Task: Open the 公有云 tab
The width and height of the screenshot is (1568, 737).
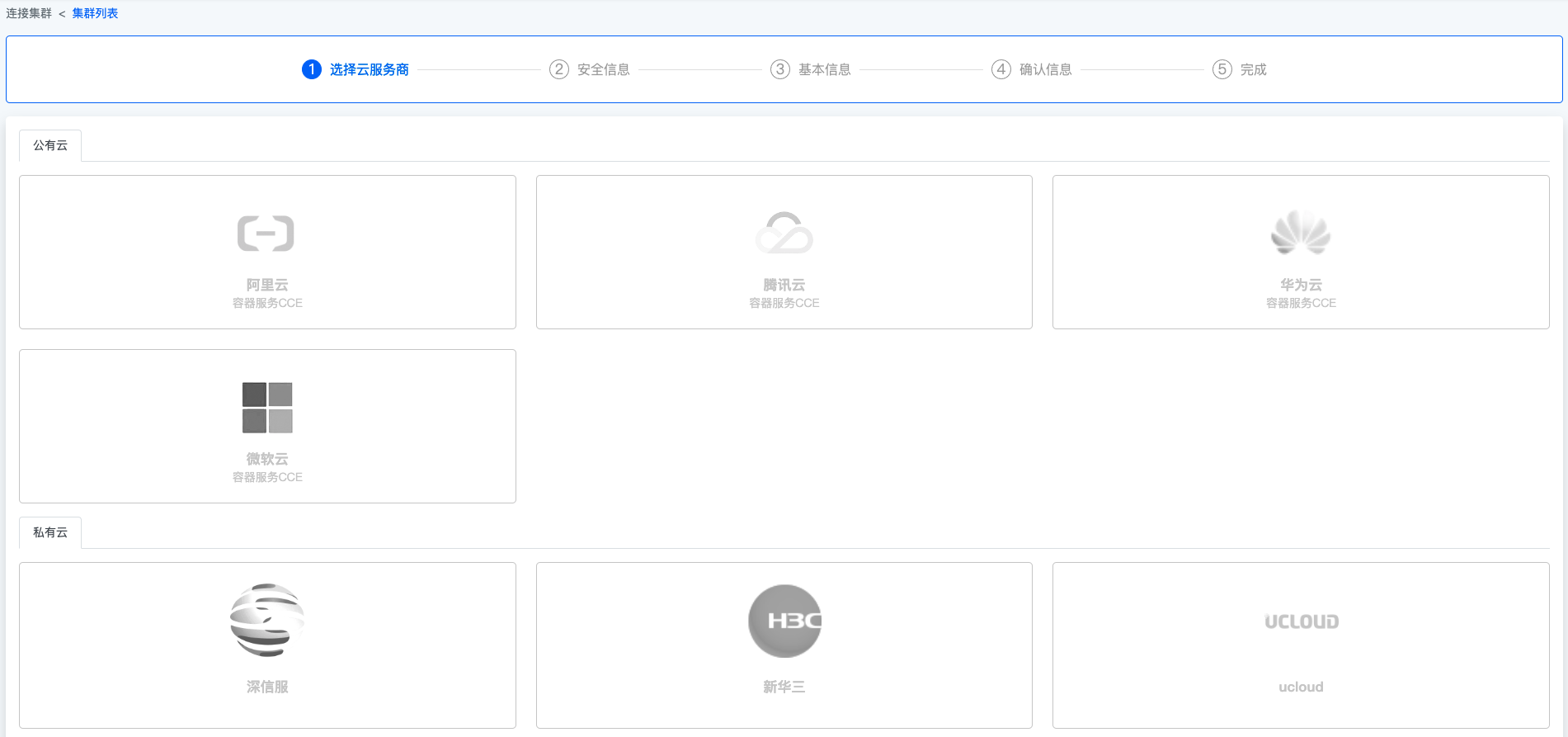Action: pos(50,145)
